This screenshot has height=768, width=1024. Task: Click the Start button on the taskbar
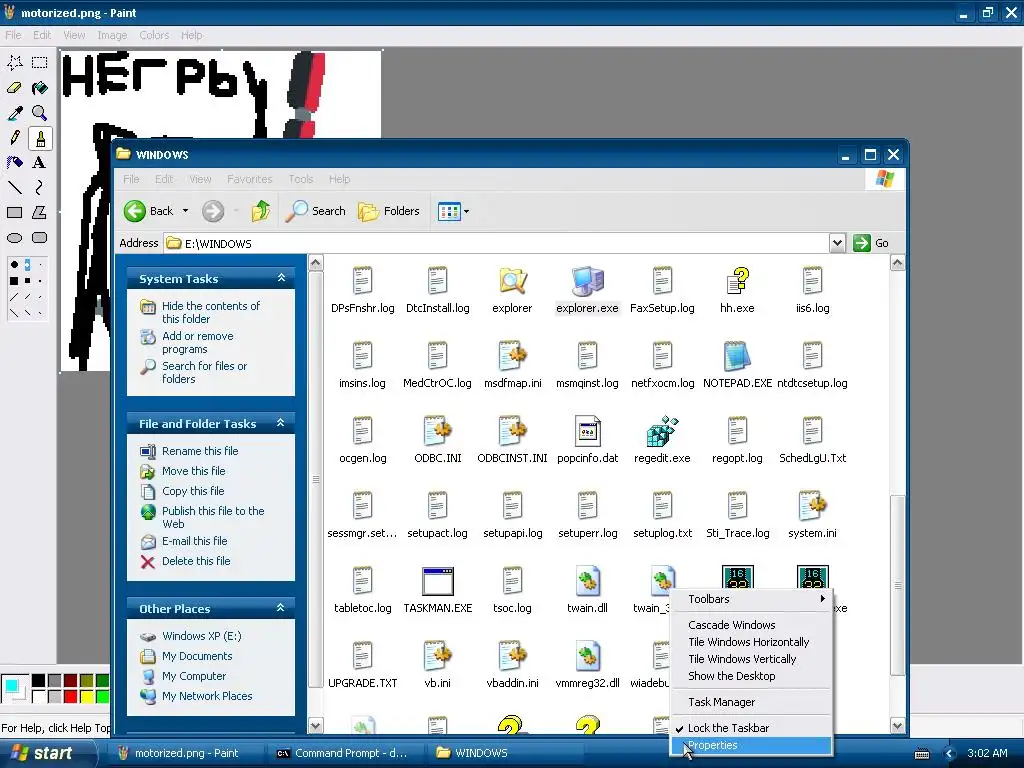click(x=44, y=753)
